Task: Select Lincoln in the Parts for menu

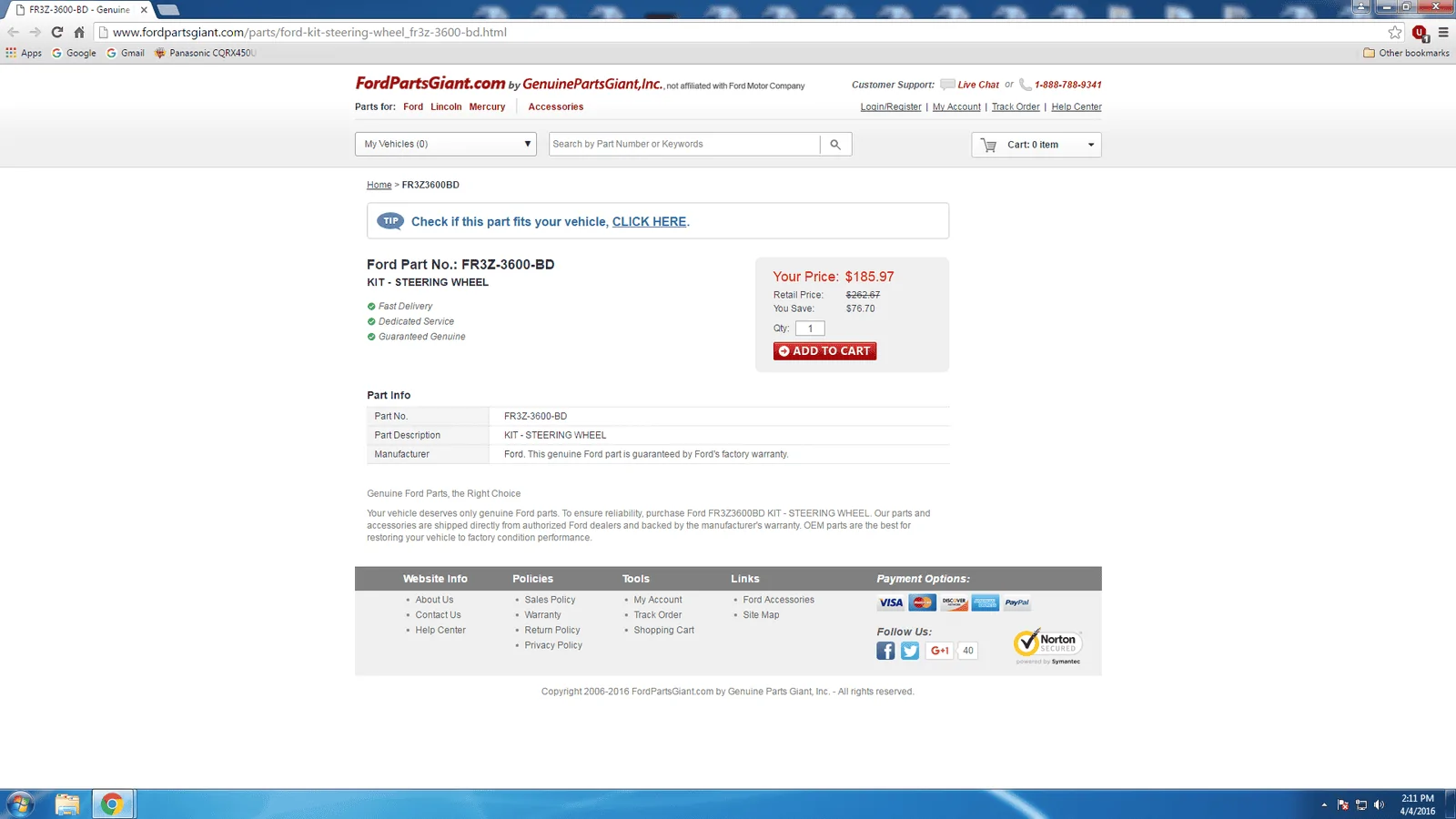Action: (x=446, y=106)
